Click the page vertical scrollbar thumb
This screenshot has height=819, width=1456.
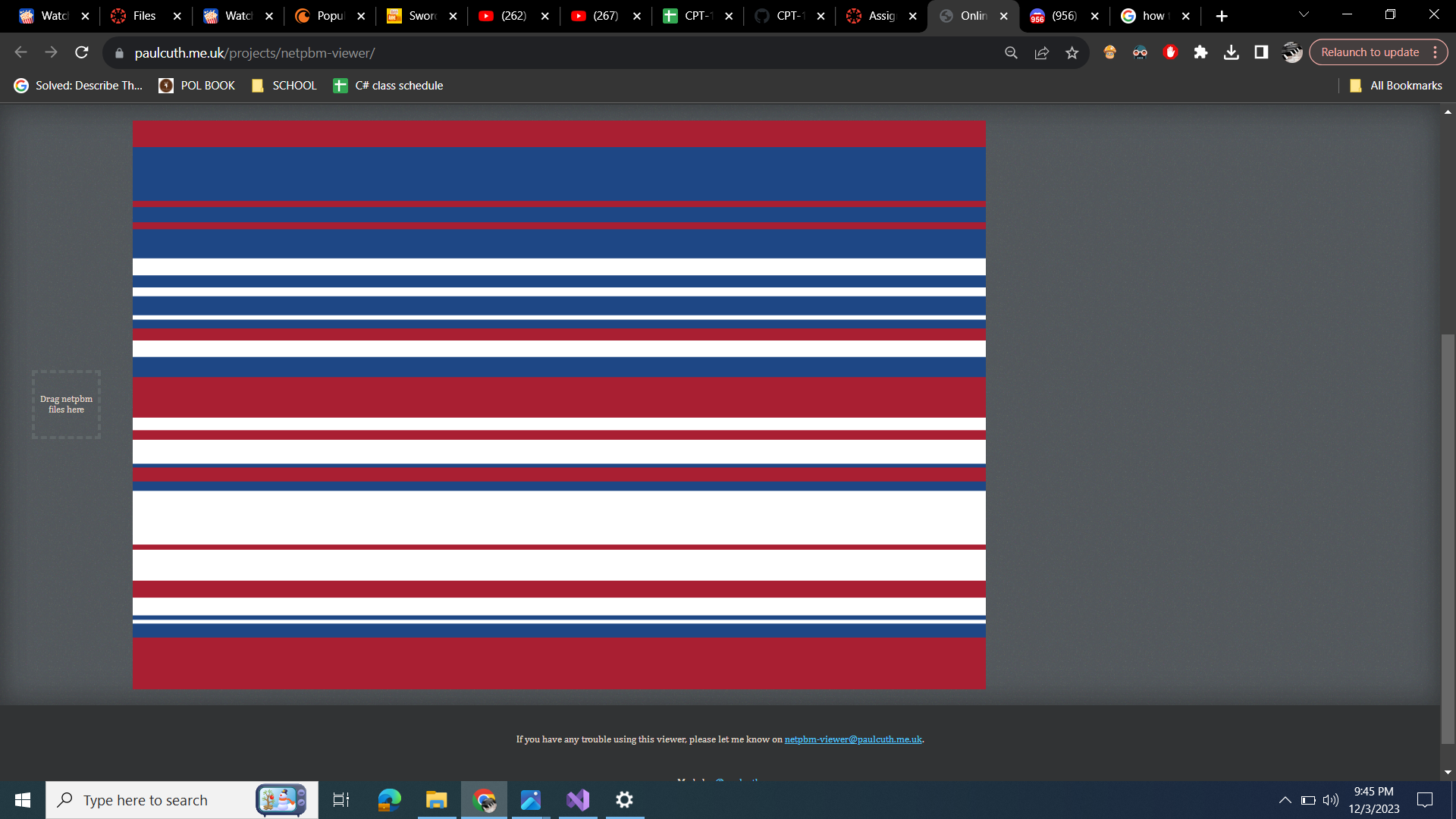click(x=1448, y=538)
